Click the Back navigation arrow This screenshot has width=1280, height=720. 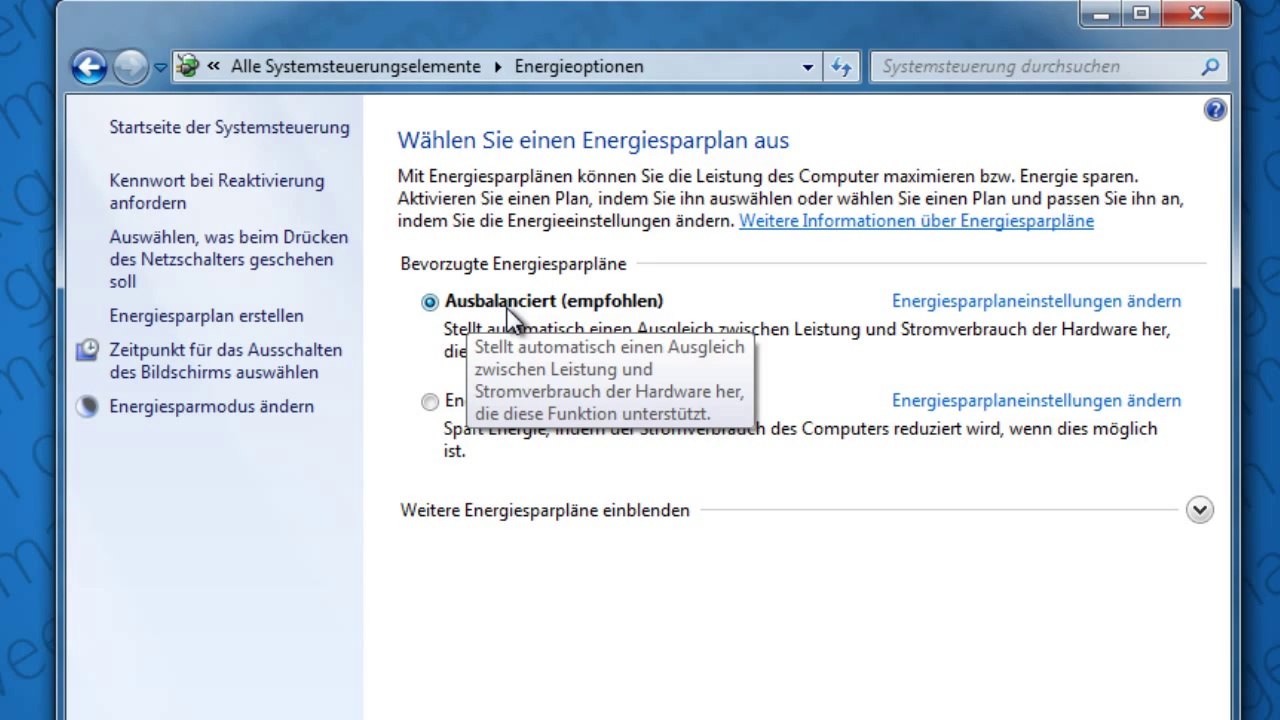[89, 67]
